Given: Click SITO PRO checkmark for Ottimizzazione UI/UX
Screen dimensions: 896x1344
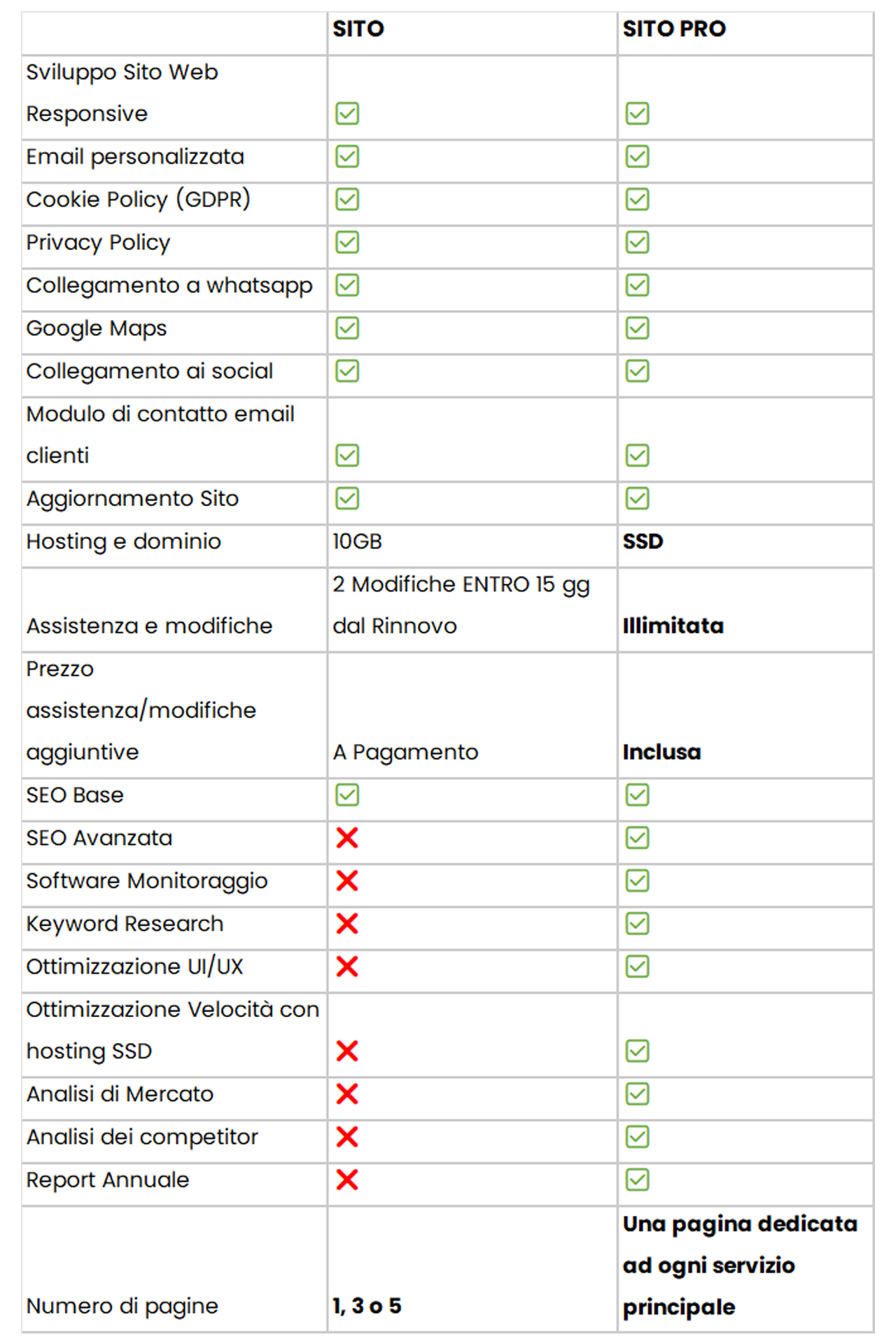Looking at the screenshot, I should (x=637, y=967).
